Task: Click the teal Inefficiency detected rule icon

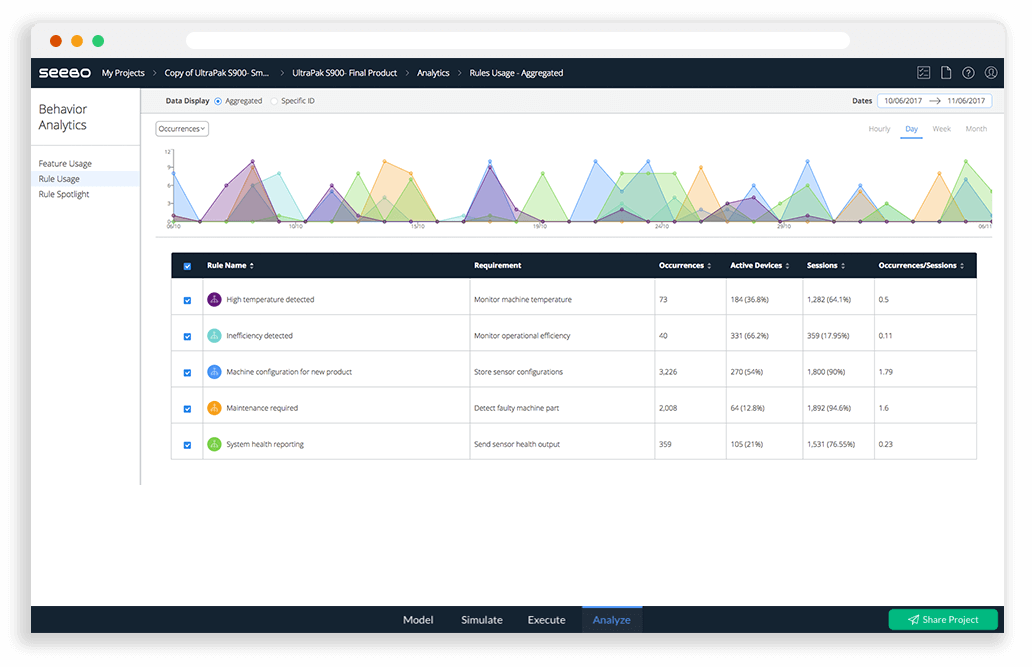Action: (214, 336)
